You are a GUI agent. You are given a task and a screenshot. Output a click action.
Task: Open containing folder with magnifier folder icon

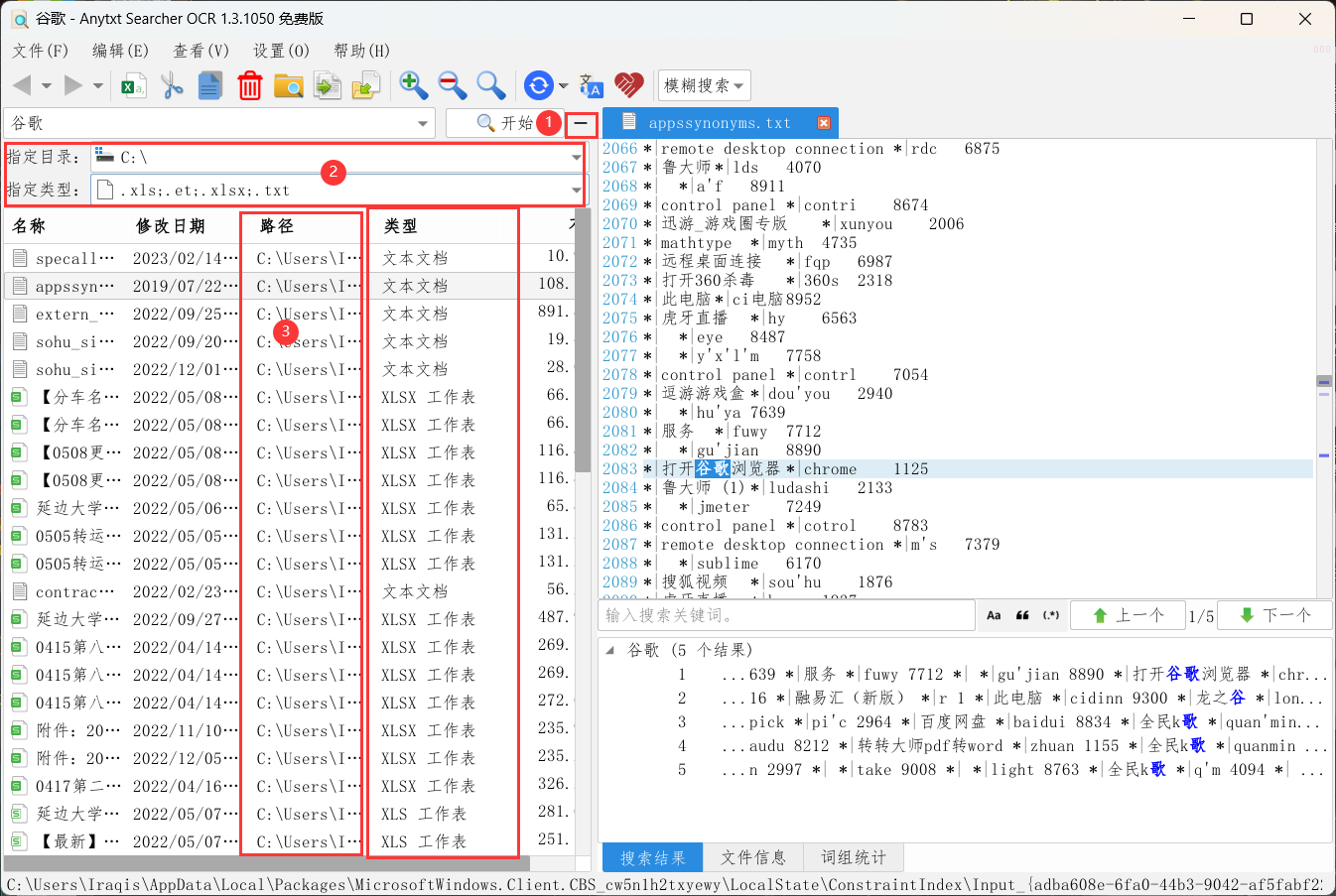(x=288, y=86)
